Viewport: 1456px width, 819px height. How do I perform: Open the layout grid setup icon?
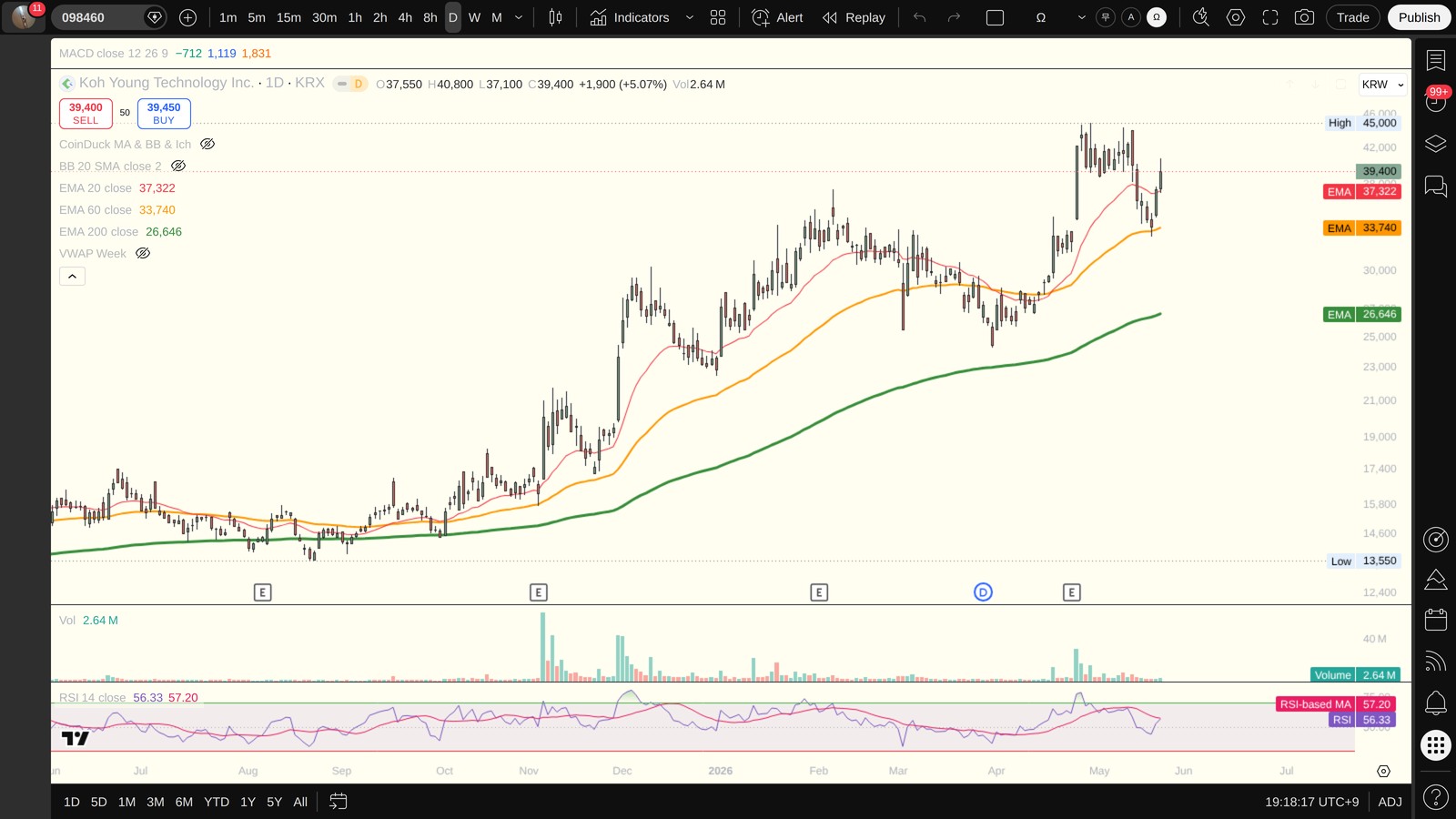tap(718, 17)
